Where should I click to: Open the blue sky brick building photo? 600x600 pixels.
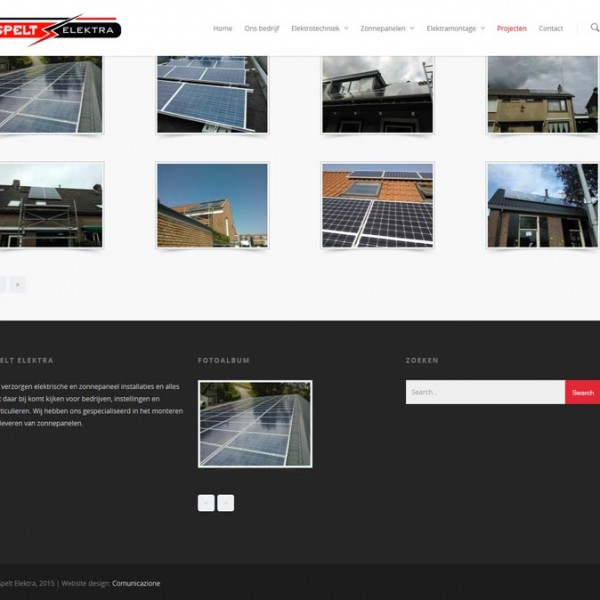[212, 206]
